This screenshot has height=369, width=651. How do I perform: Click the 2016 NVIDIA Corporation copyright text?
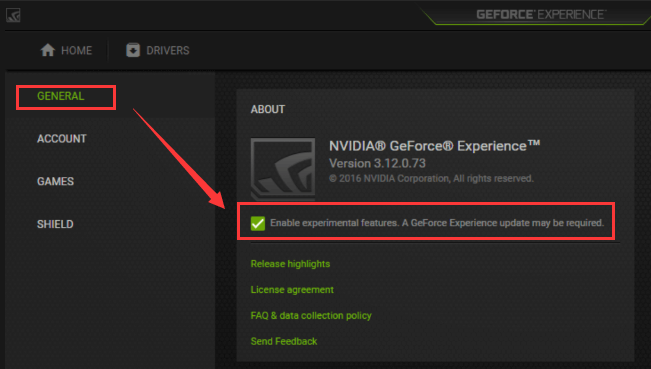click(431, 178)
